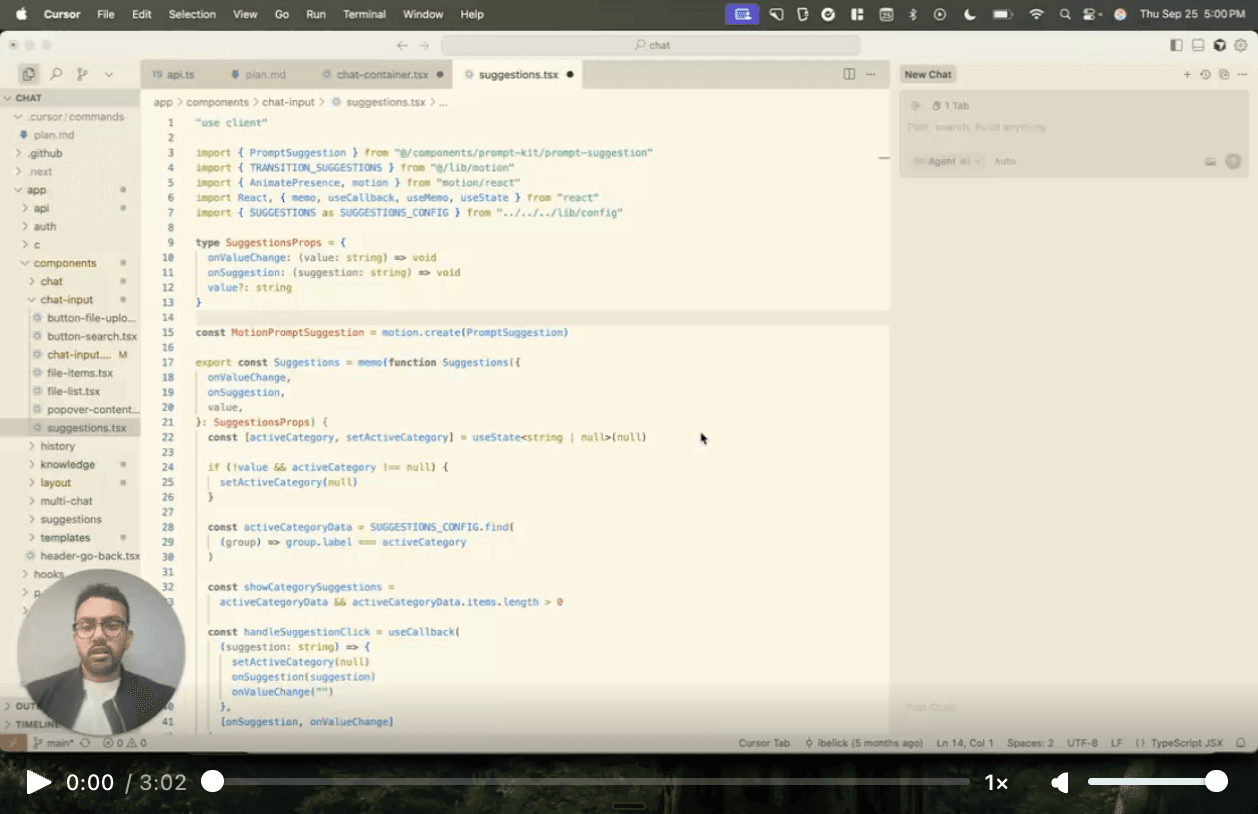Start a new chat with the plus icon
The height and width of the screenshot is (814, 1258).
tap(1187, 75)
